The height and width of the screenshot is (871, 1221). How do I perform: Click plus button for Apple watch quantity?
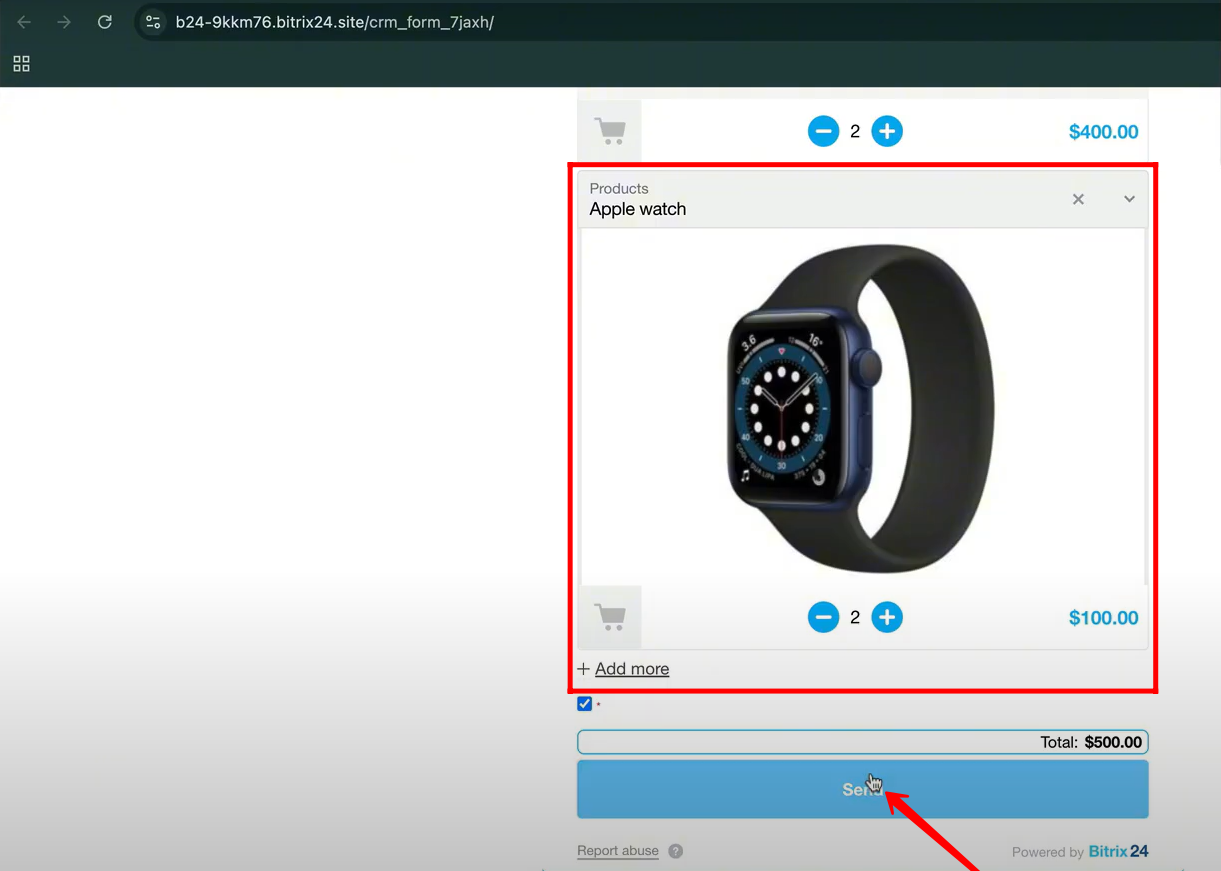tap(886, 617)
